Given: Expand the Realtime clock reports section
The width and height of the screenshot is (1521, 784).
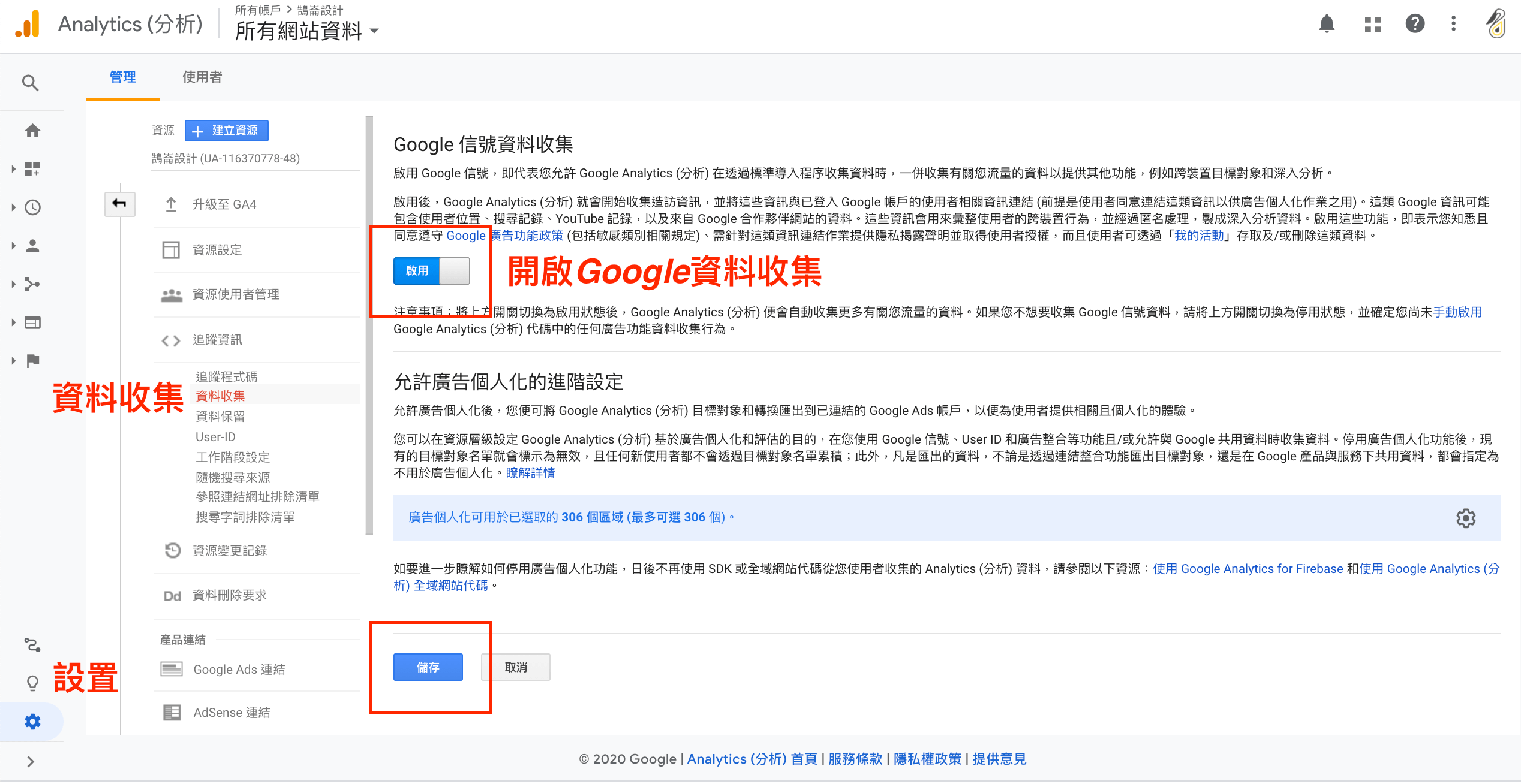Looking at the screenshot, I should coord(32,207).
